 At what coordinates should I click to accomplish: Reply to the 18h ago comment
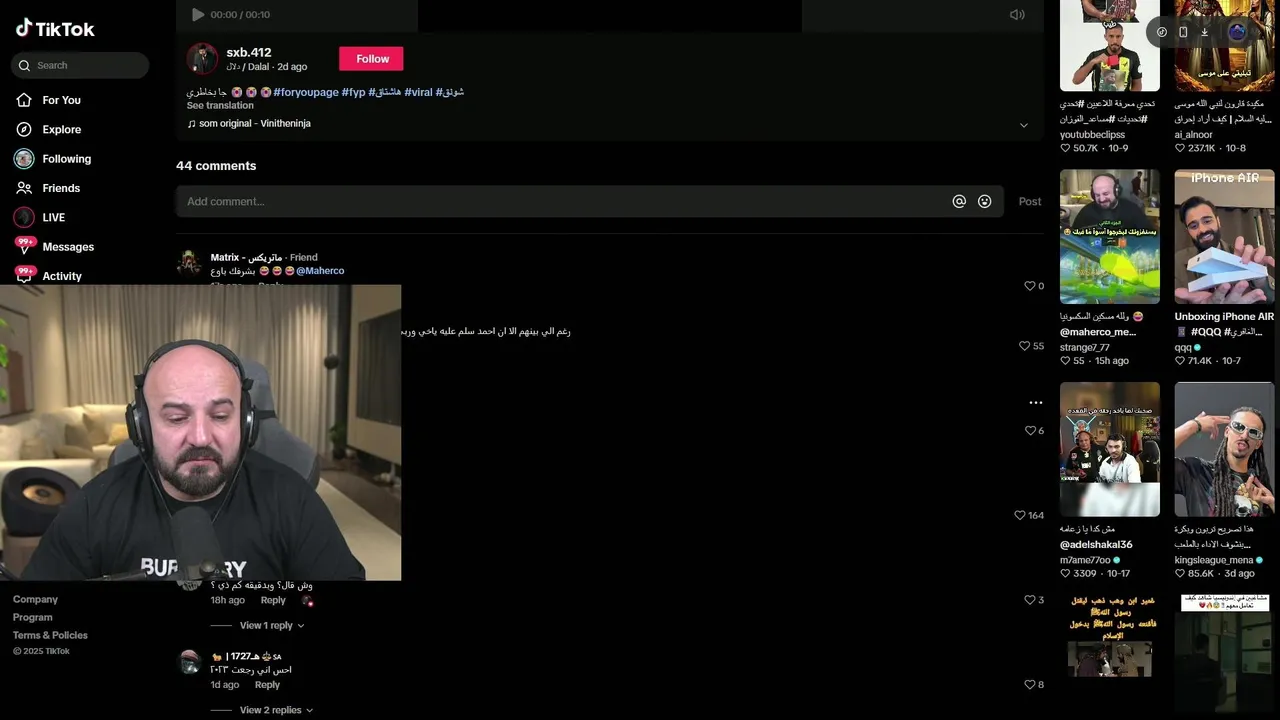pyautogui.click(x=273, y=600)
